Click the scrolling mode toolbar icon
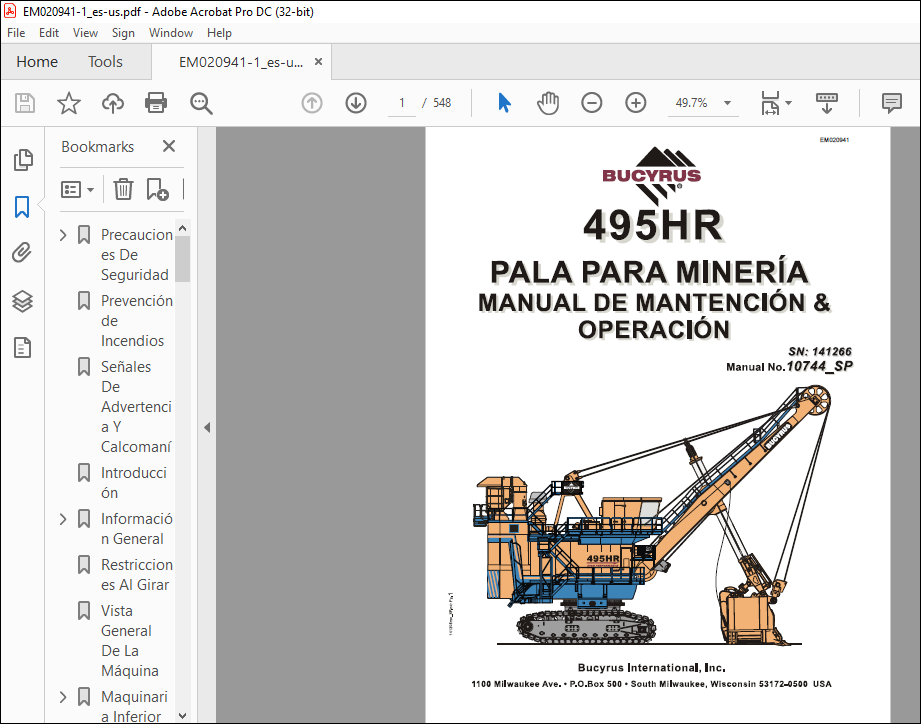The width and height of the screenshot is (921, 724). click(826, 103)
